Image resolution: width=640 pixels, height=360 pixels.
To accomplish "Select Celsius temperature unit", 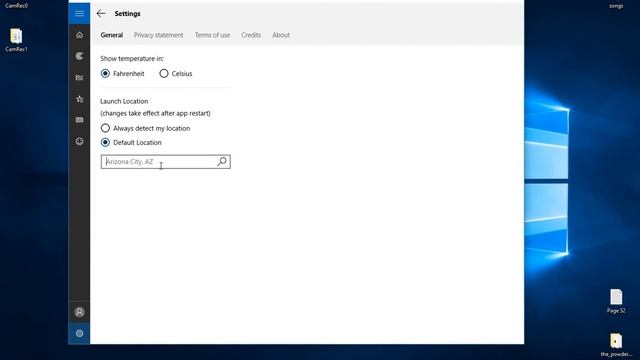I will pyautogui.click(x=176, y=73).
